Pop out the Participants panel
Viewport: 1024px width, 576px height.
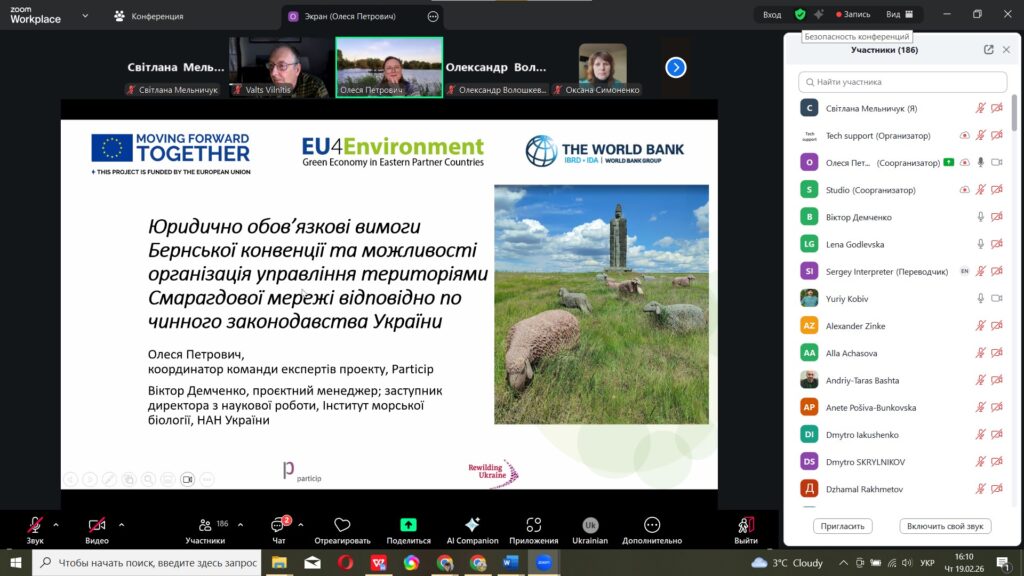[988, 50]
